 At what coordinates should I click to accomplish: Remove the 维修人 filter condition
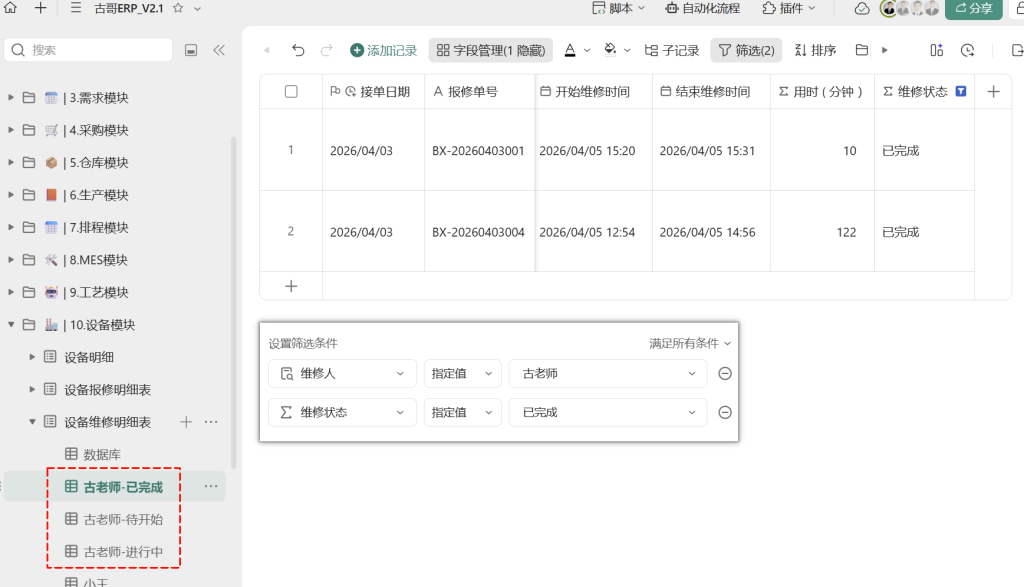pyautogui.click(x=725, y=373)
